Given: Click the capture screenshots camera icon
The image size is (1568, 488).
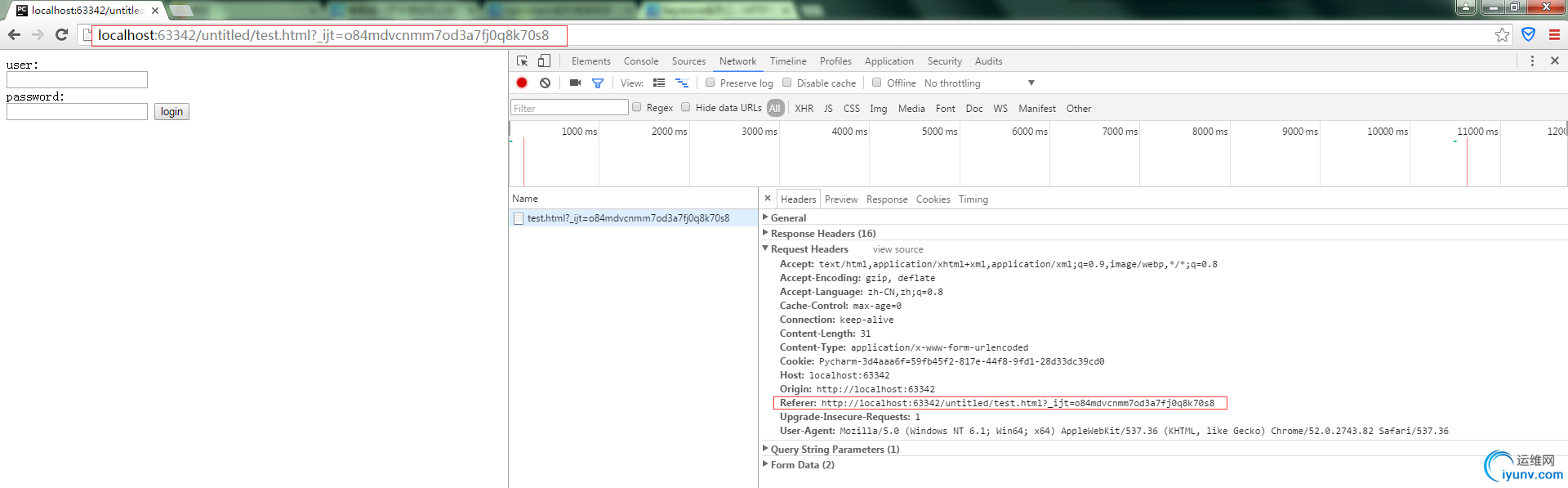Looking at the screenshot, I should click(575, 83).
